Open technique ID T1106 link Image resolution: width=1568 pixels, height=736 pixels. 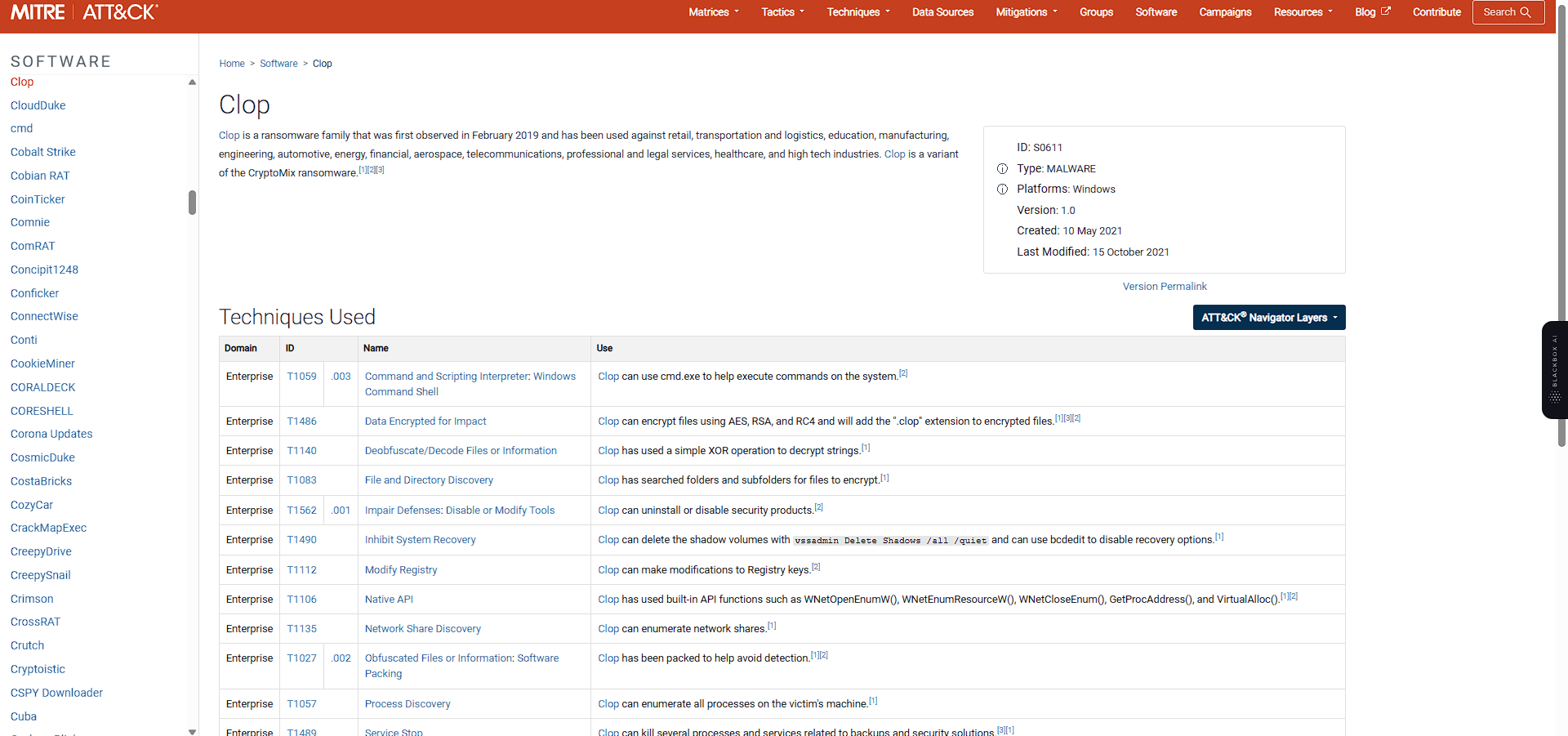(x=301, y=600)
